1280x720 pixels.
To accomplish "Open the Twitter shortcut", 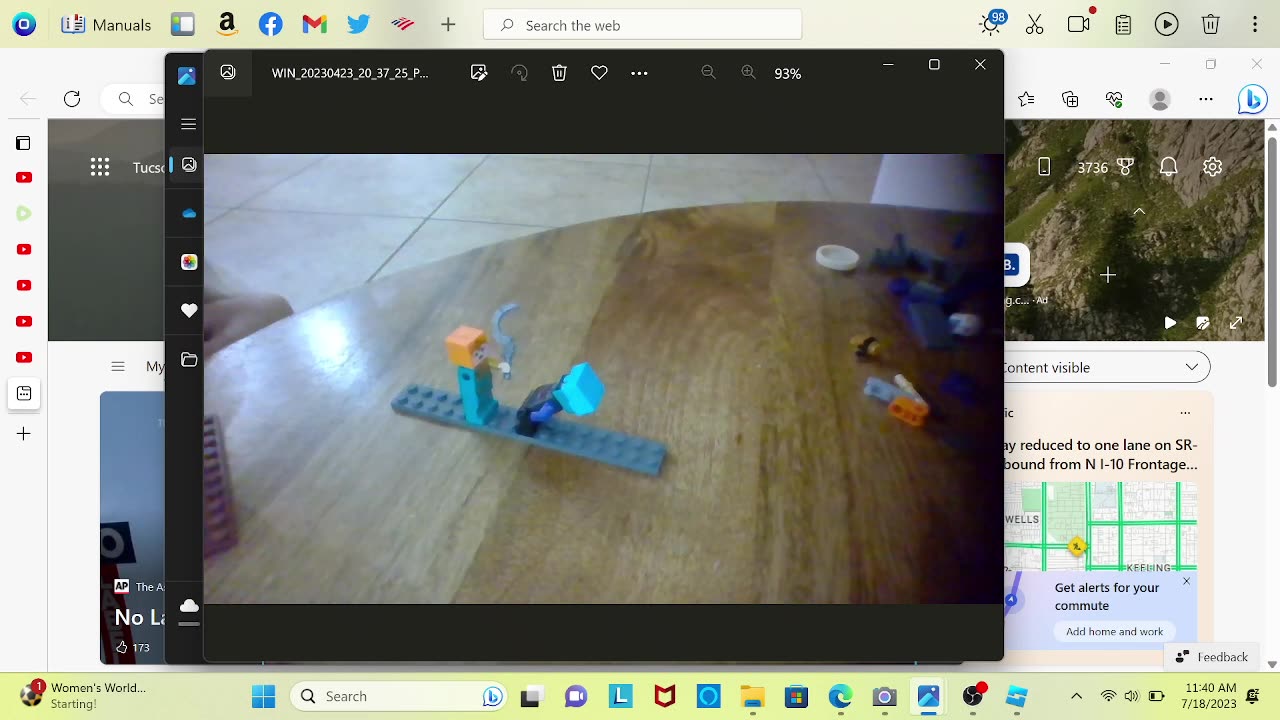I will click(359, 25).
